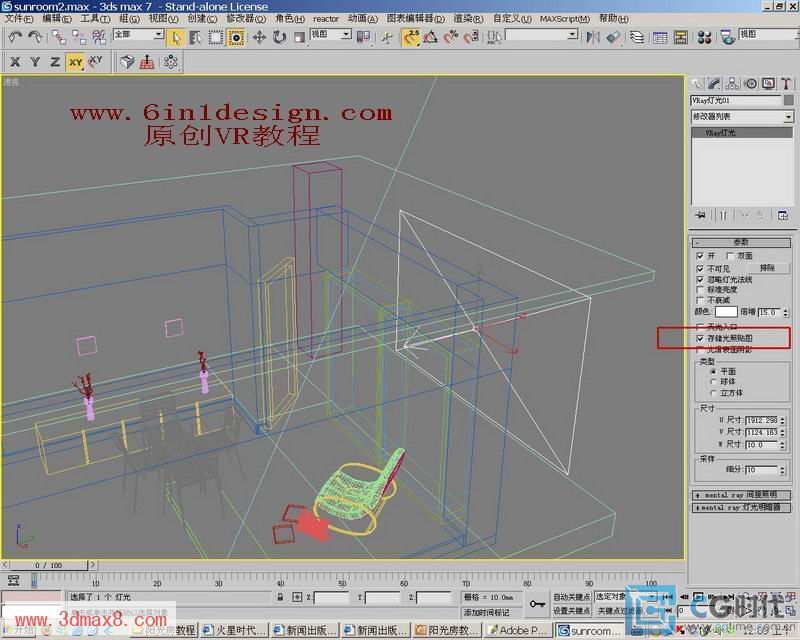
Task: Click the 自动关键点 Auto Key button
Action: coord(571,597)
